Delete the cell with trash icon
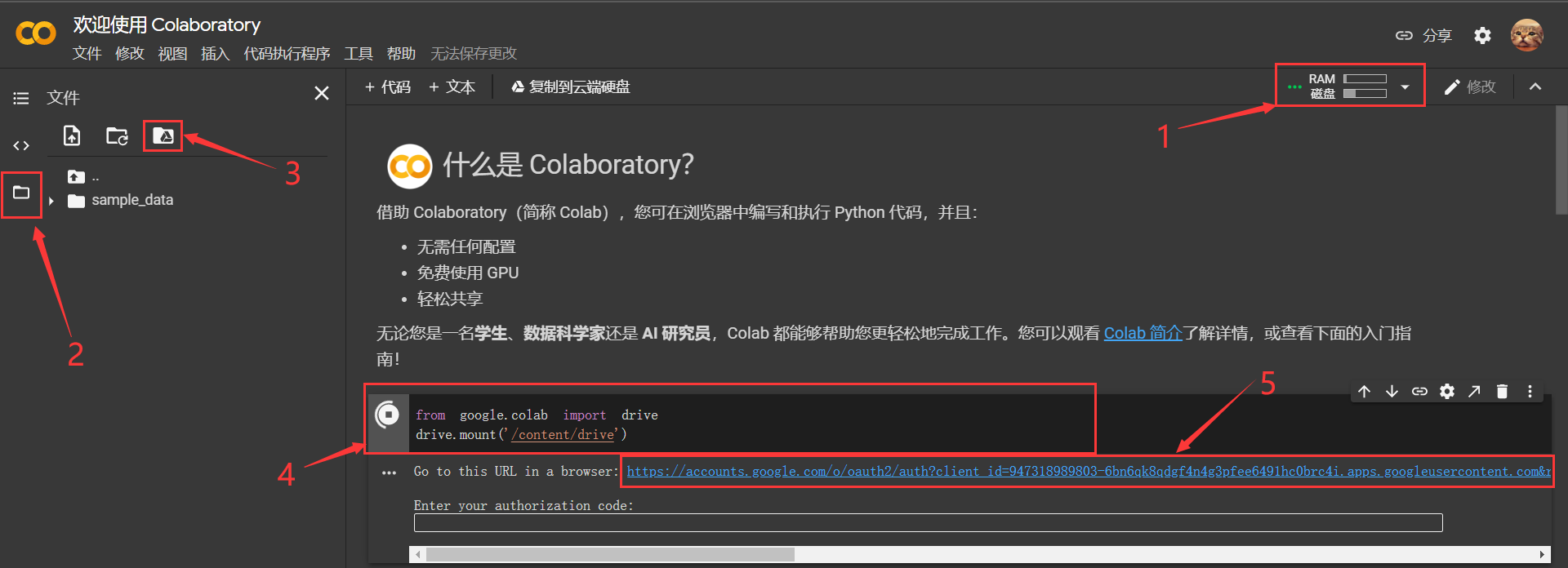Viewport: 1568px width, 568px height. coord(1502,392)
